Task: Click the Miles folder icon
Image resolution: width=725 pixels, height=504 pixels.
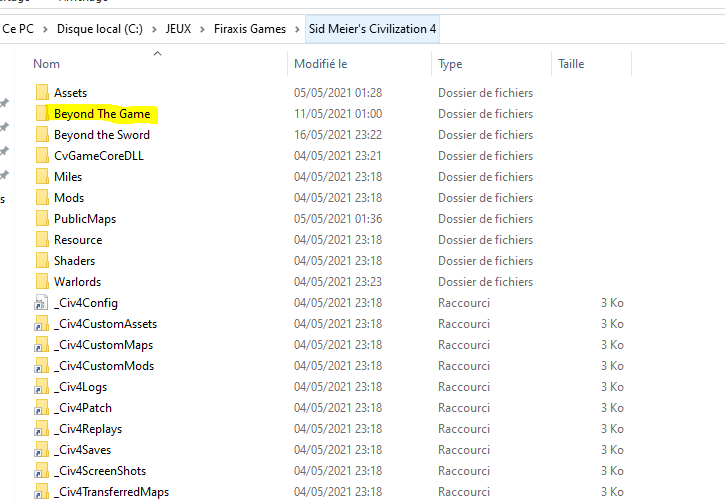Action: [x=42, y=177]
